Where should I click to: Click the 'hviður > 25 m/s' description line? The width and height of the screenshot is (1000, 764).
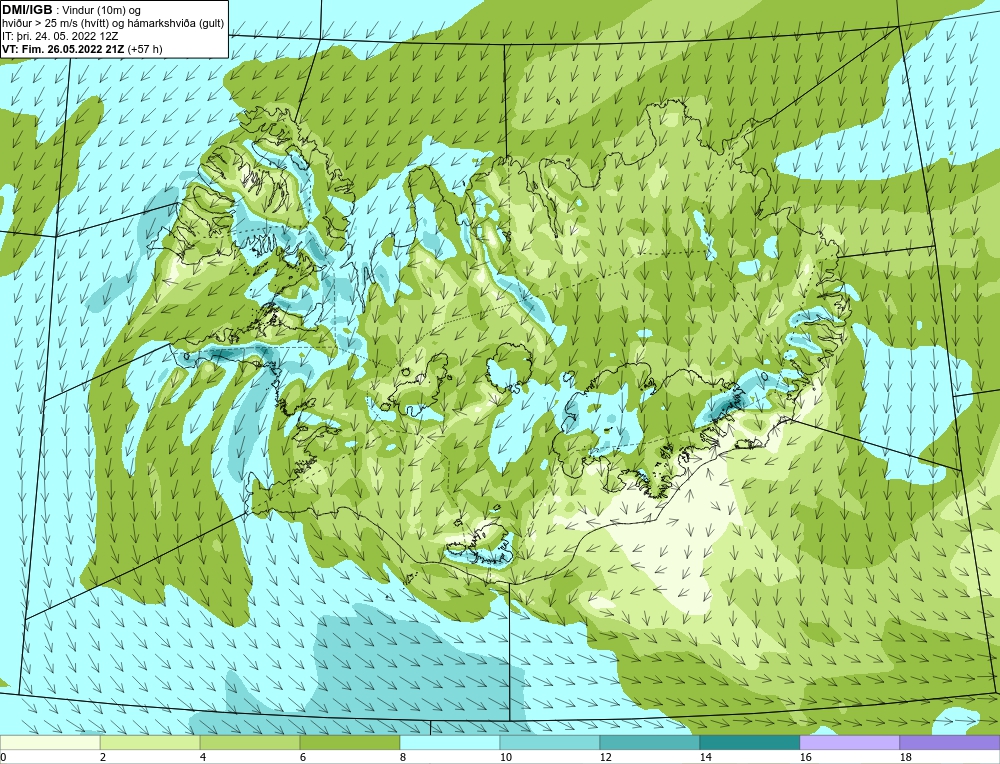(113, 23)
